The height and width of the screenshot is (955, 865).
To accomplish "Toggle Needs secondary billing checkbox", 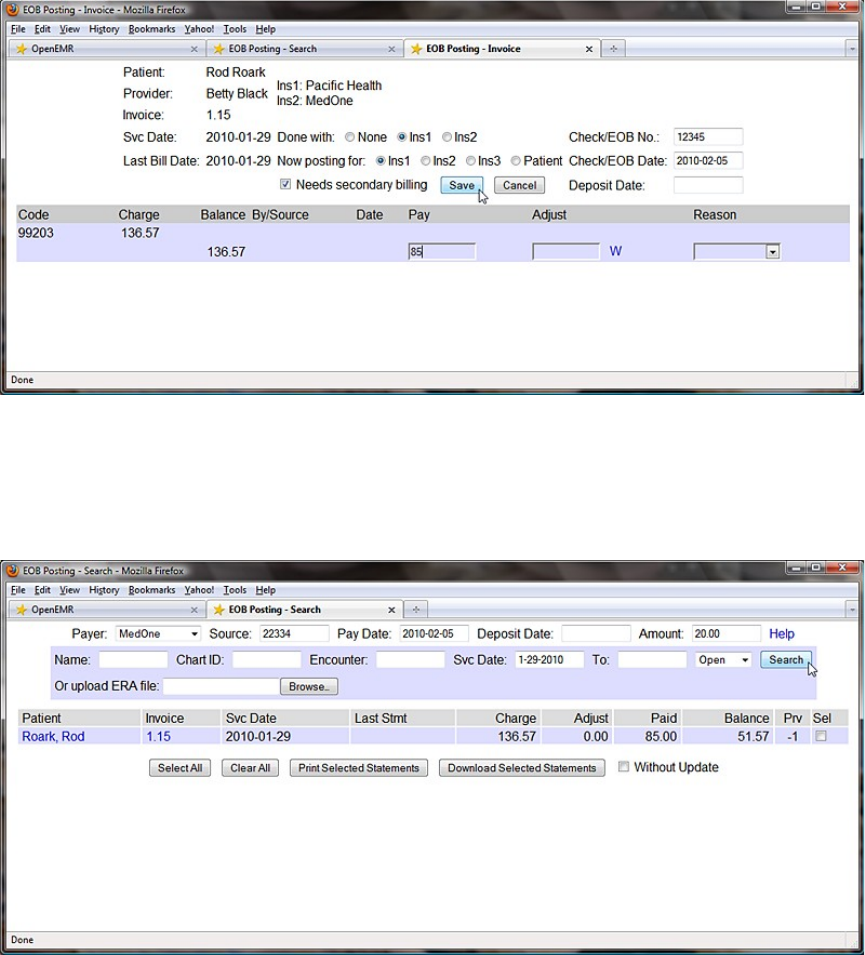I will click(285, 185).
